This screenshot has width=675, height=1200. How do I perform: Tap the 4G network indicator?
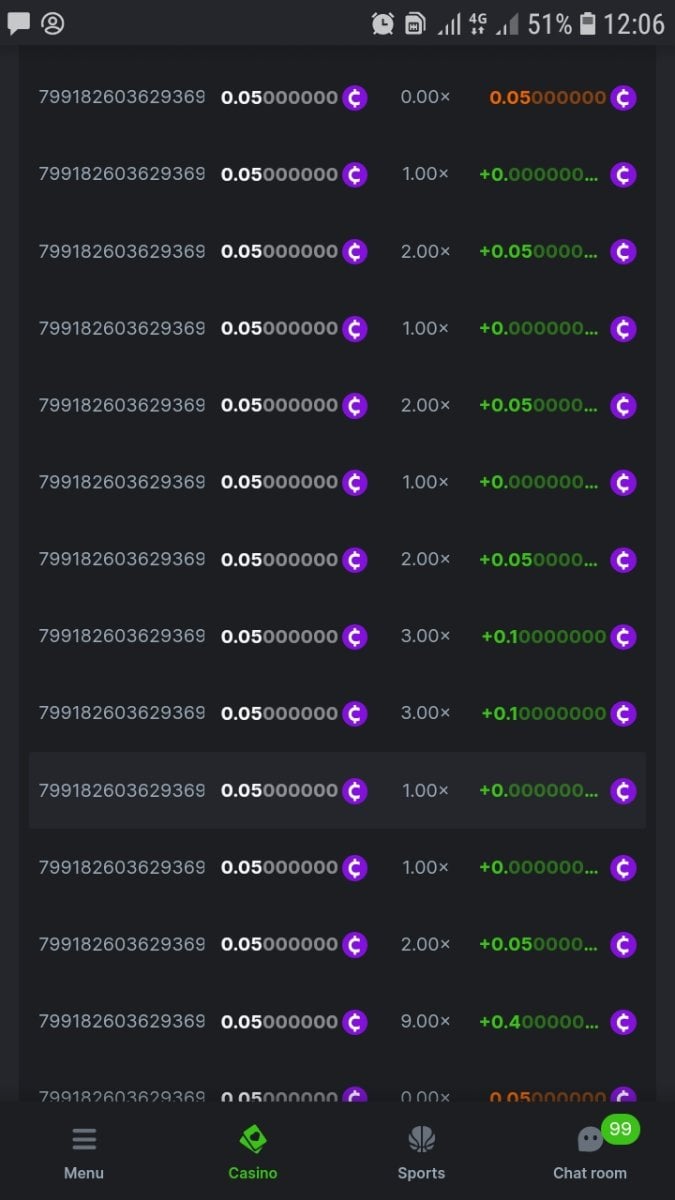(x=478, y=24)
